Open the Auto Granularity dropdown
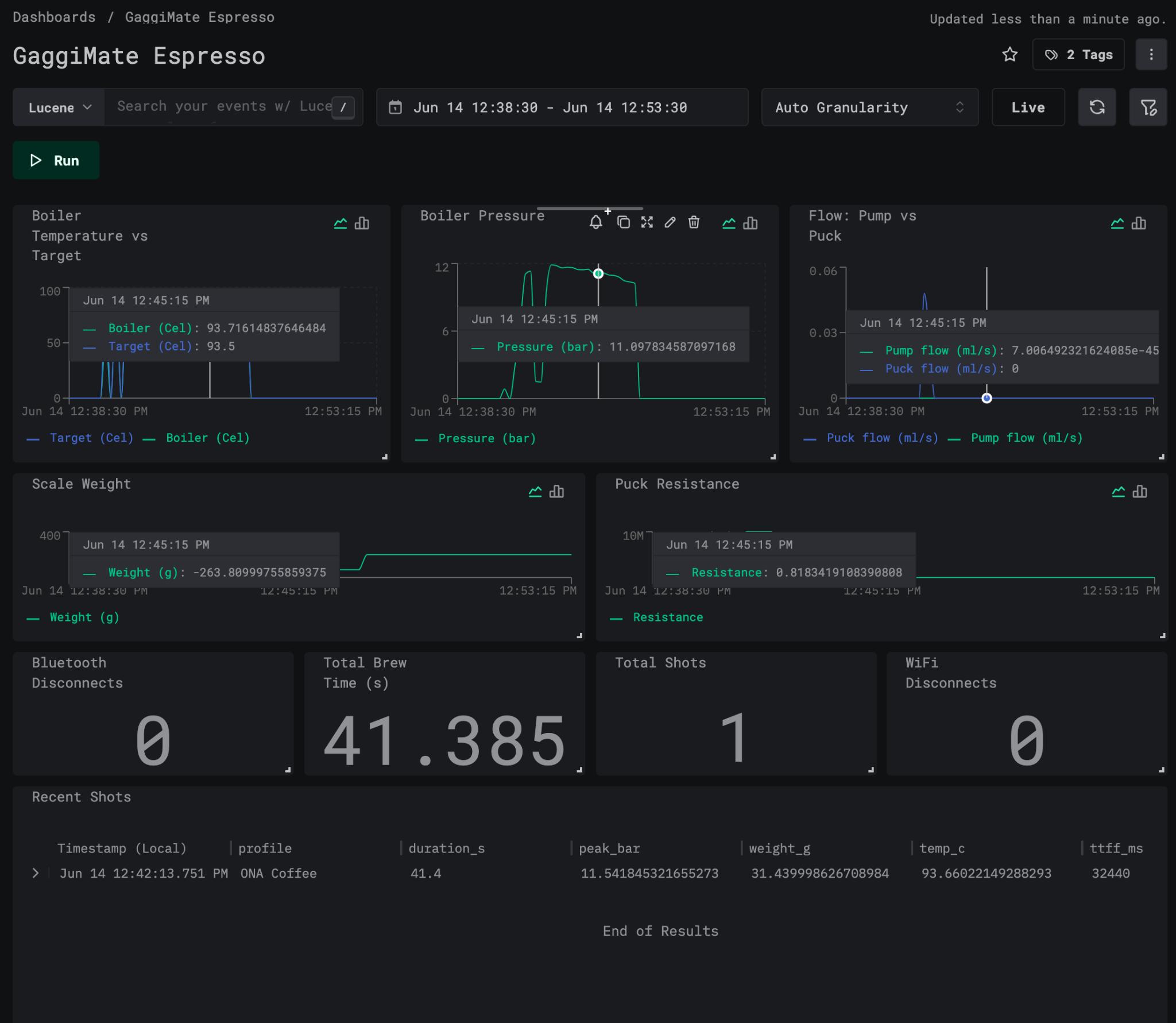 tap(869, 107)
